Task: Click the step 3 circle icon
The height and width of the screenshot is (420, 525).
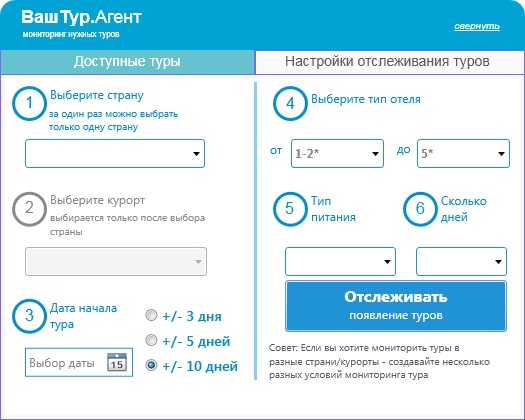Action: (x=29, y=316)
